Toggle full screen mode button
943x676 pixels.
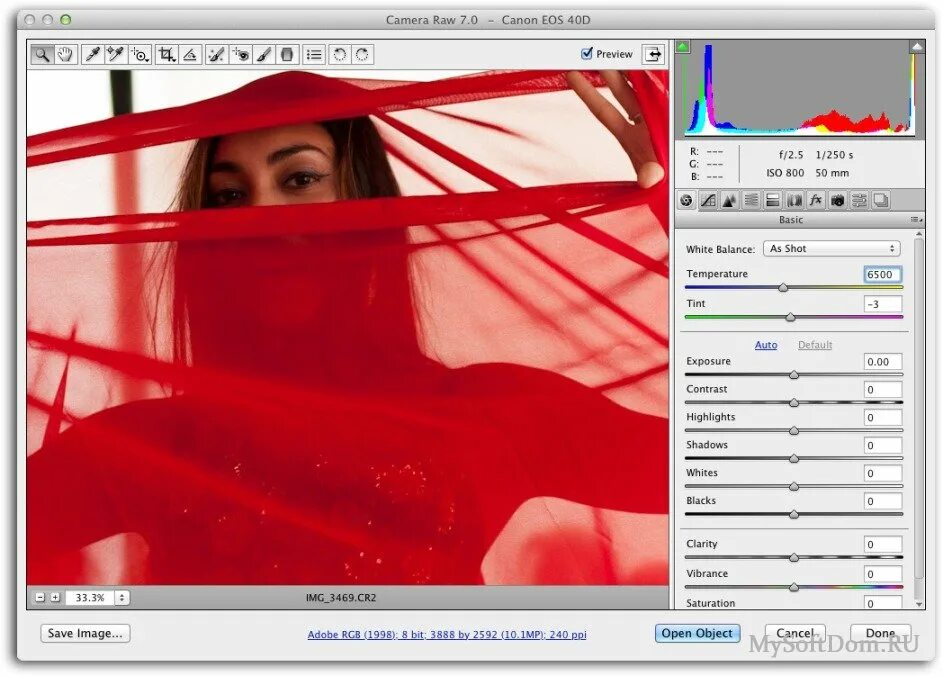click(x=653, y=54)
